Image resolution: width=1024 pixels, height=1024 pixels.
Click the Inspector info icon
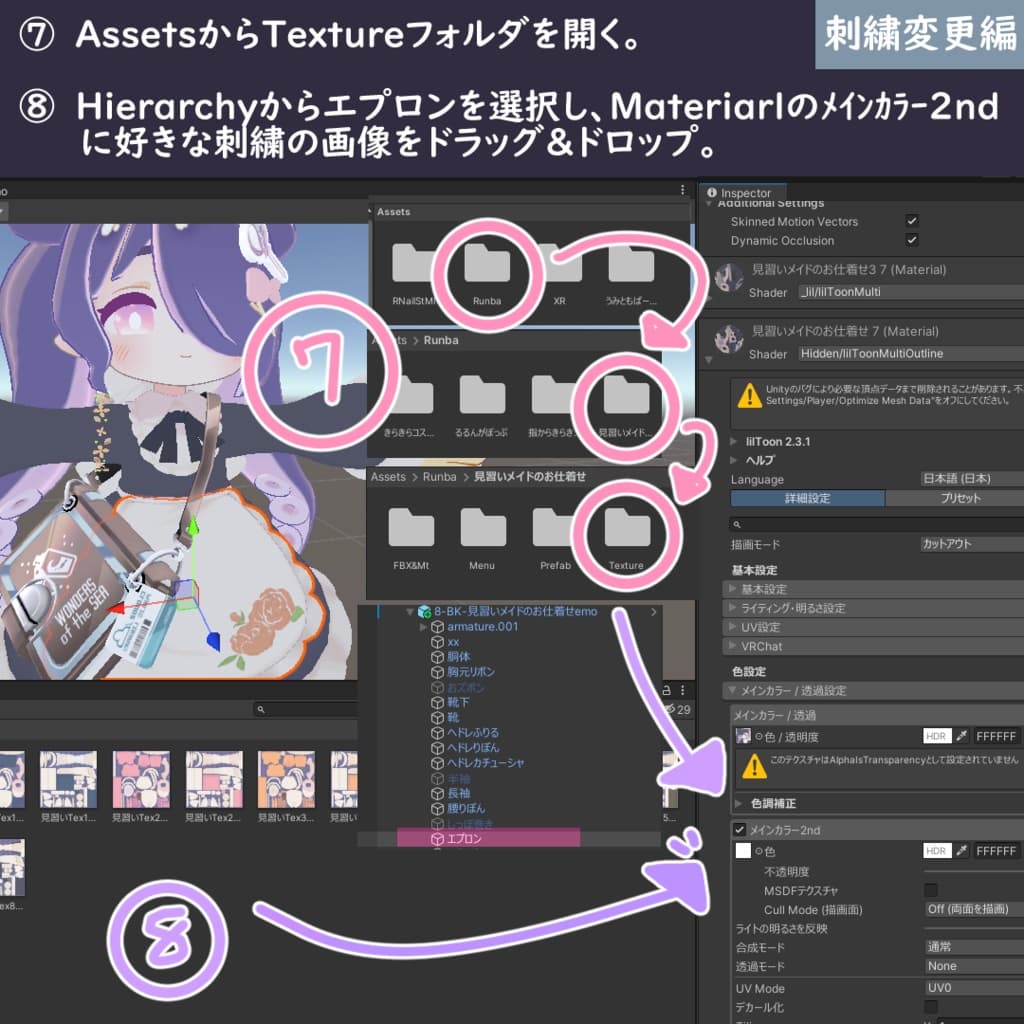(712, 193)
